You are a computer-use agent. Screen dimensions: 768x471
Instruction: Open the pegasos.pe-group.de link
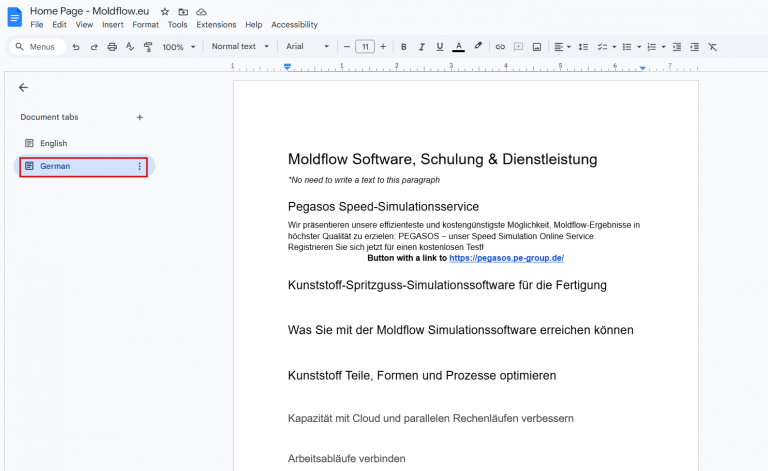(506, 258)
